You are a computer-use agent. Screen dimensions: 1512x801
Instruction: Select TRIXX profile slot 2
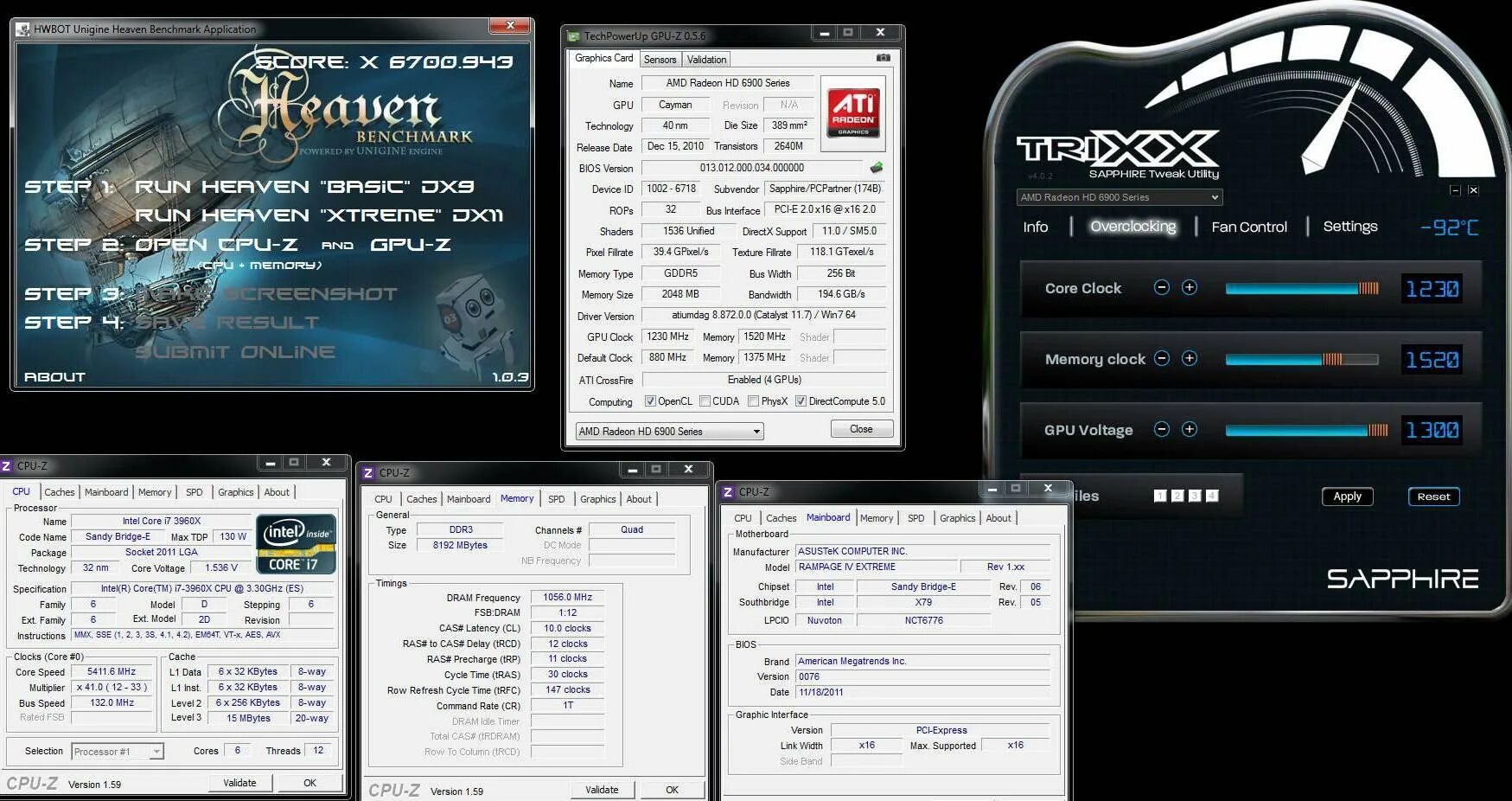click(x=1177, y=496)
